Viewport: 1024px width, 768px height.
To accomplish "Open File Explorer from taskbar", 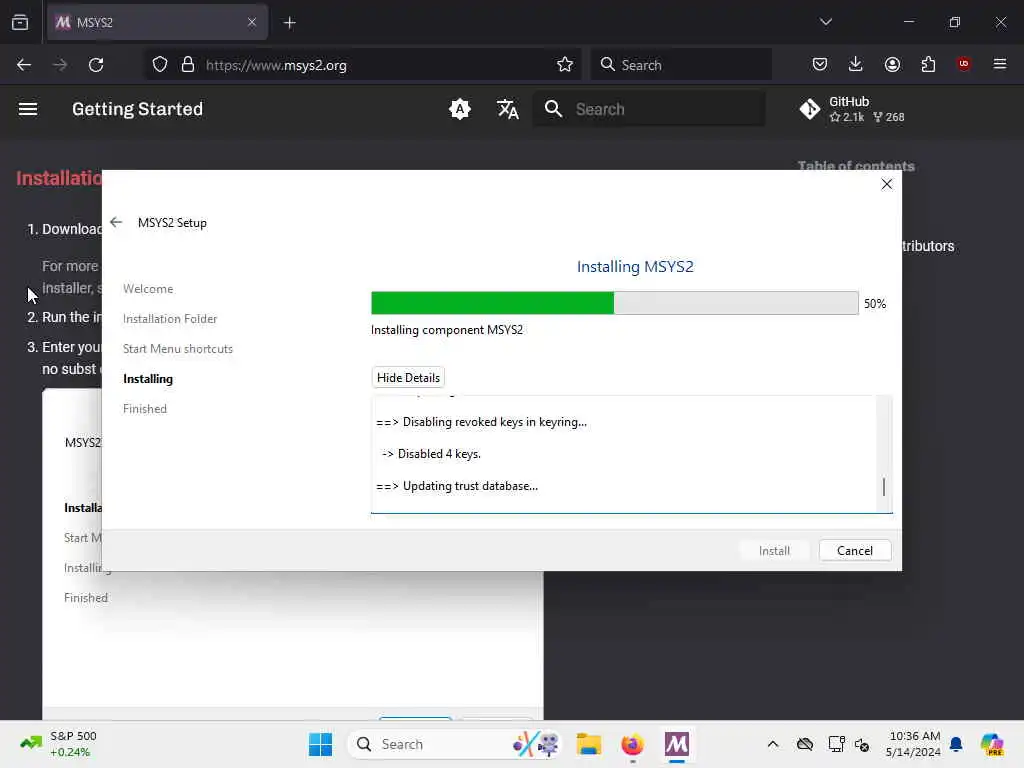I will (588, 744).
